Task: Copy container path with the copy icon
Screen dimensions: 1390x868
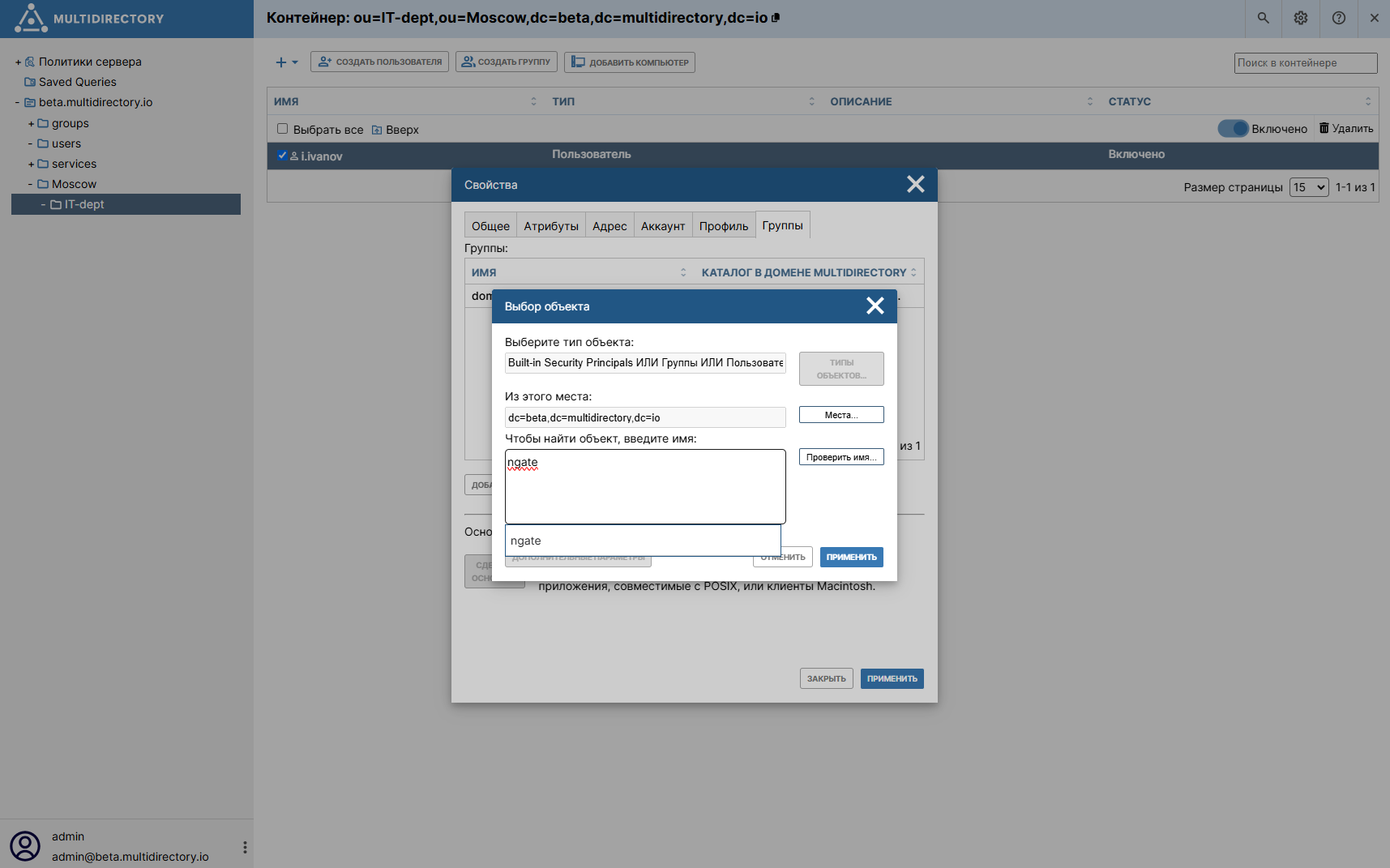Action: (776, 18)
